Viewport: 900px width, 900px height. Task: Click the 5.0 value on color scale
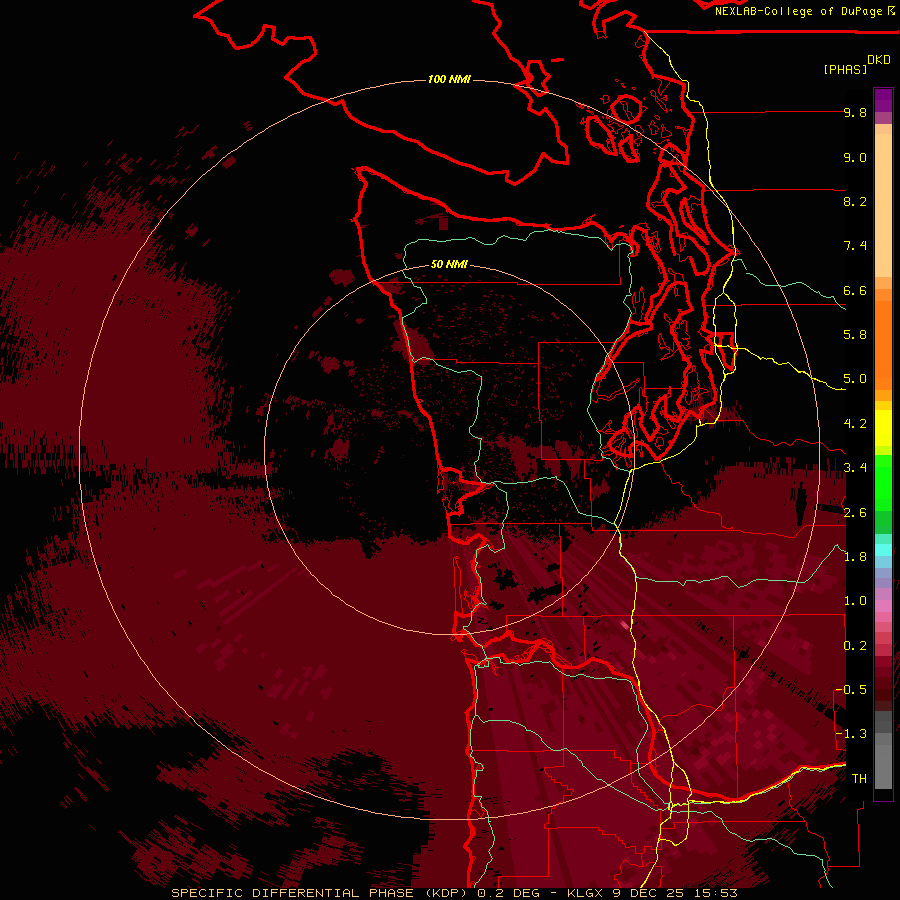point(855,379)
